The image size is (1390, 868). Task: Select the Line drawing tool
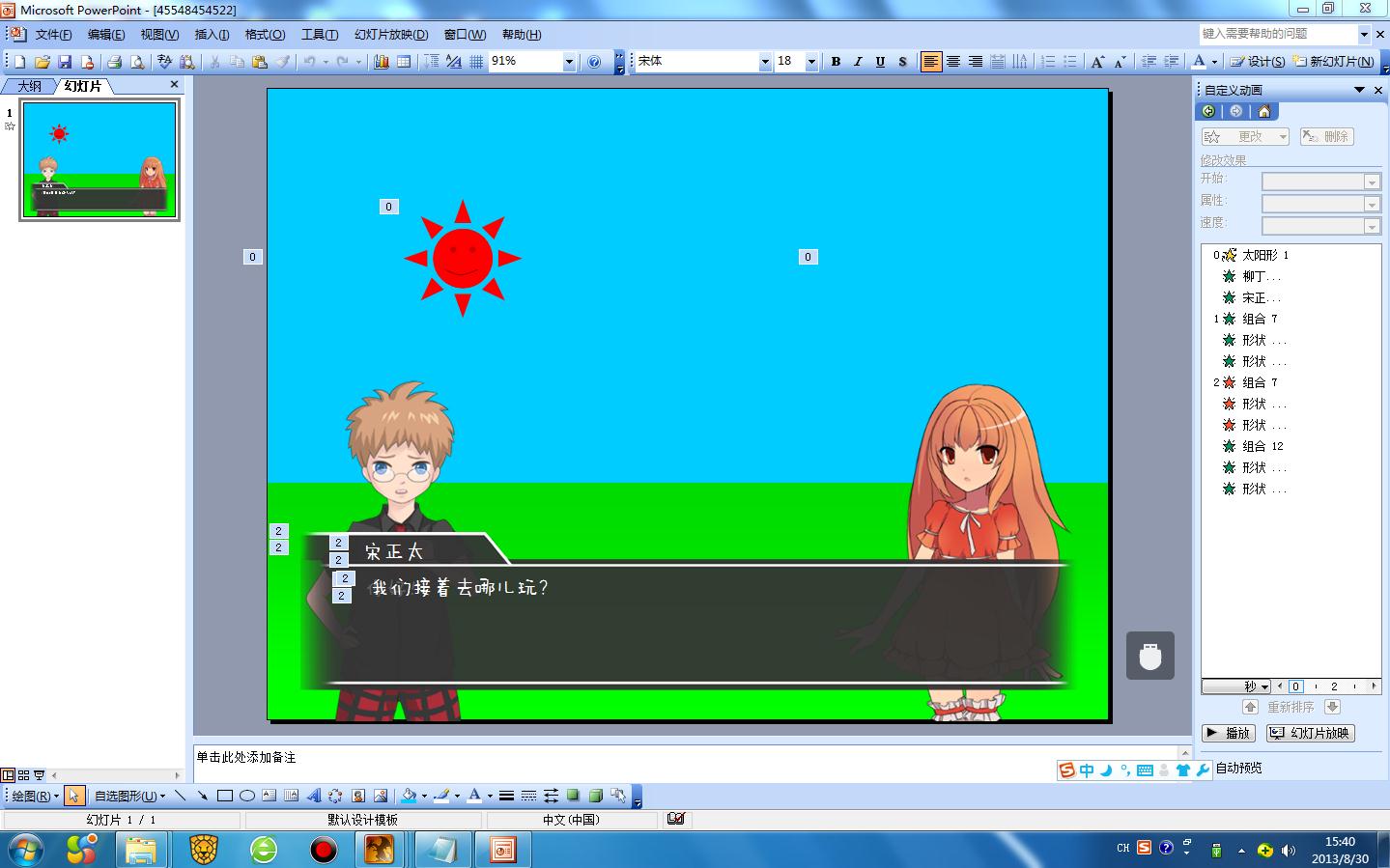coord(181,796)
